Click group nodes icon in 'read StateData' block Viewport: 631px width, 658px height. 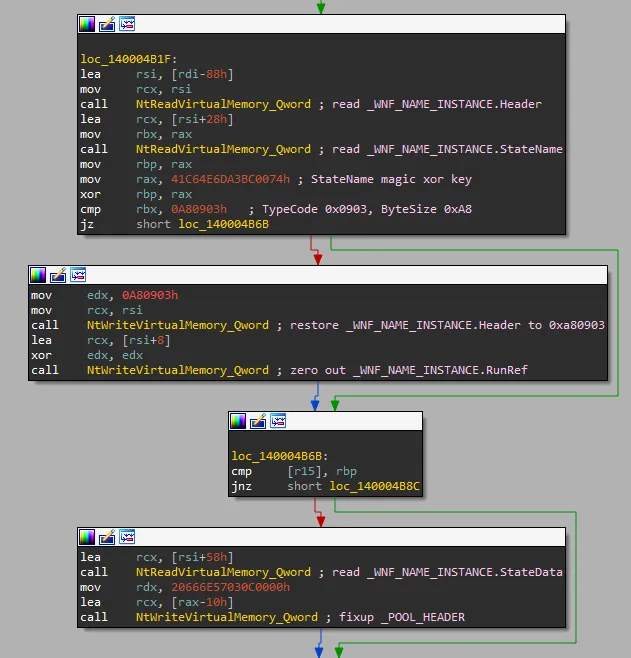[127, 537]
